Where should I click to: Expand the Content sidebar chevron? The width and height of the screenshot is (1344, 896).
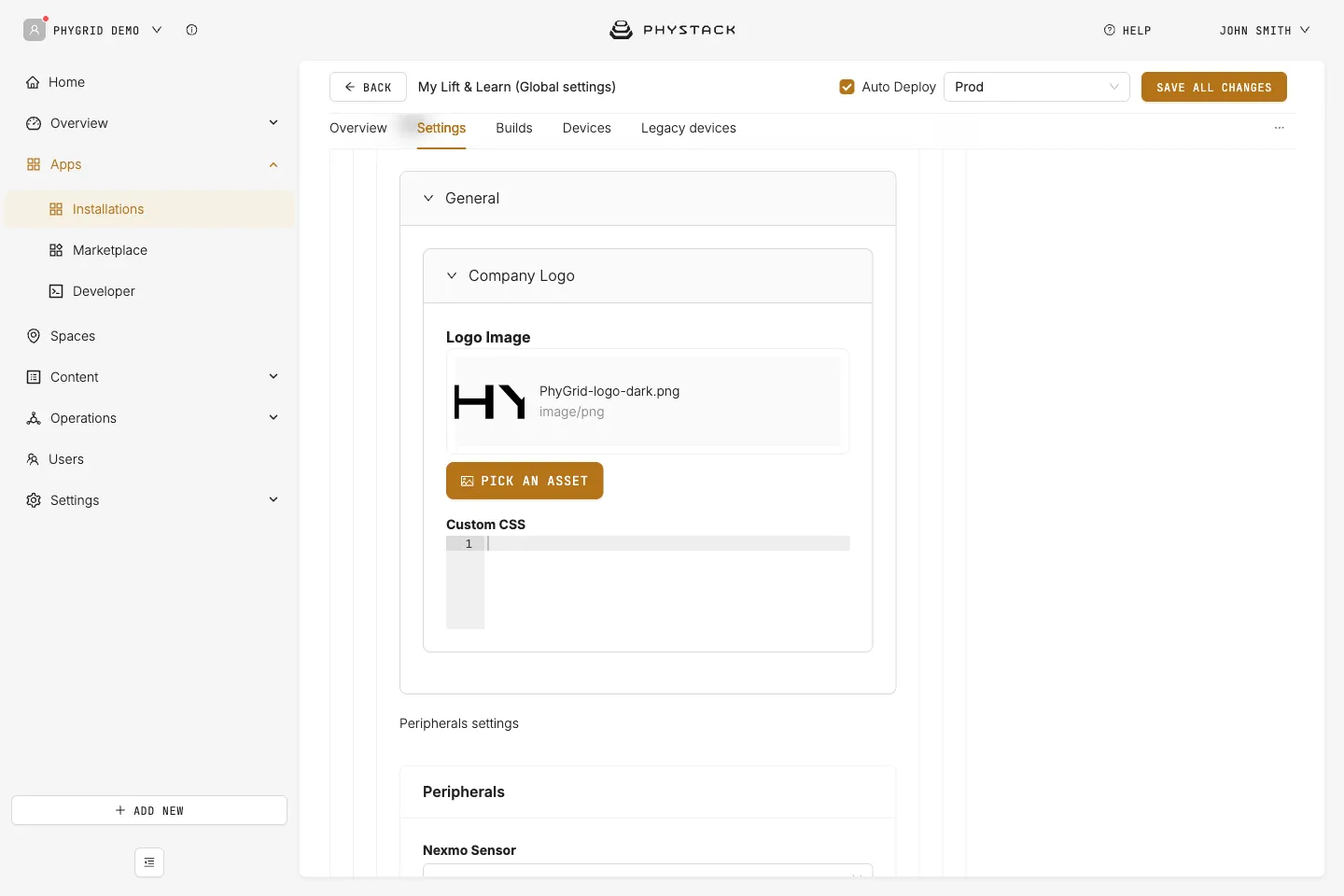(273, 376)
